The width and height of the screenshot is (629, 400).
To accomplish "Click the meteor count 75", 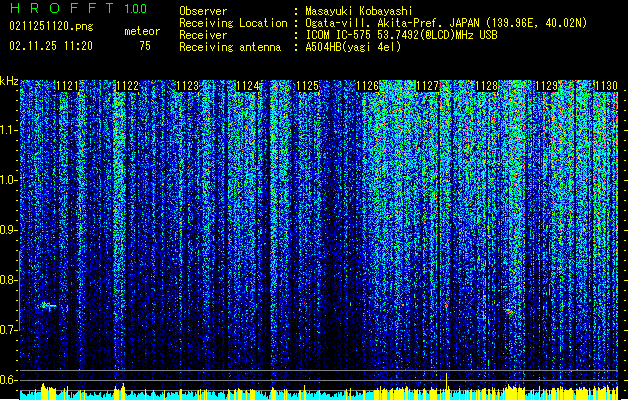I will 145,46.
